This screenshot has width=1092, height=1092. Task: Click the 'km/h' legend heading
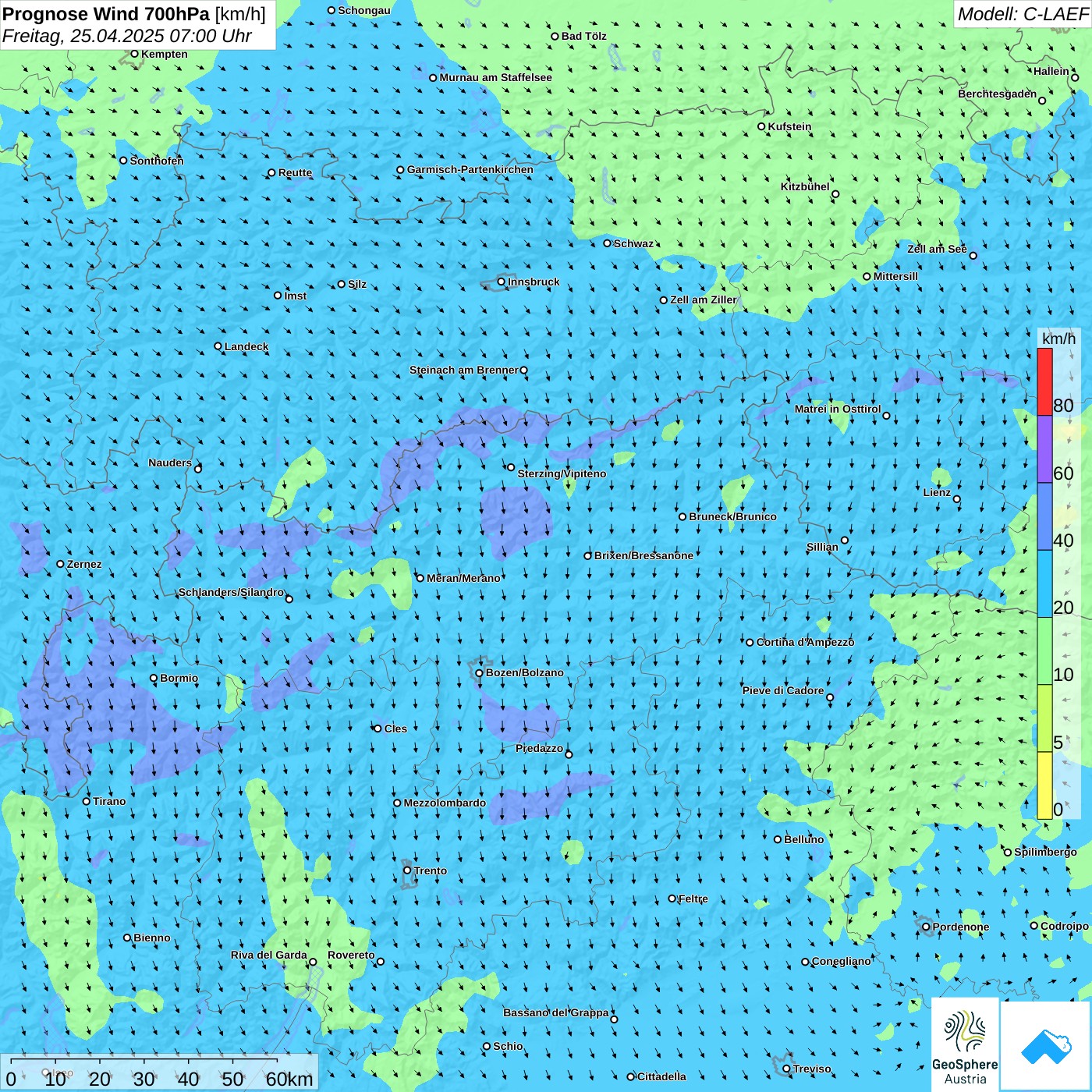pos(1058,339)
